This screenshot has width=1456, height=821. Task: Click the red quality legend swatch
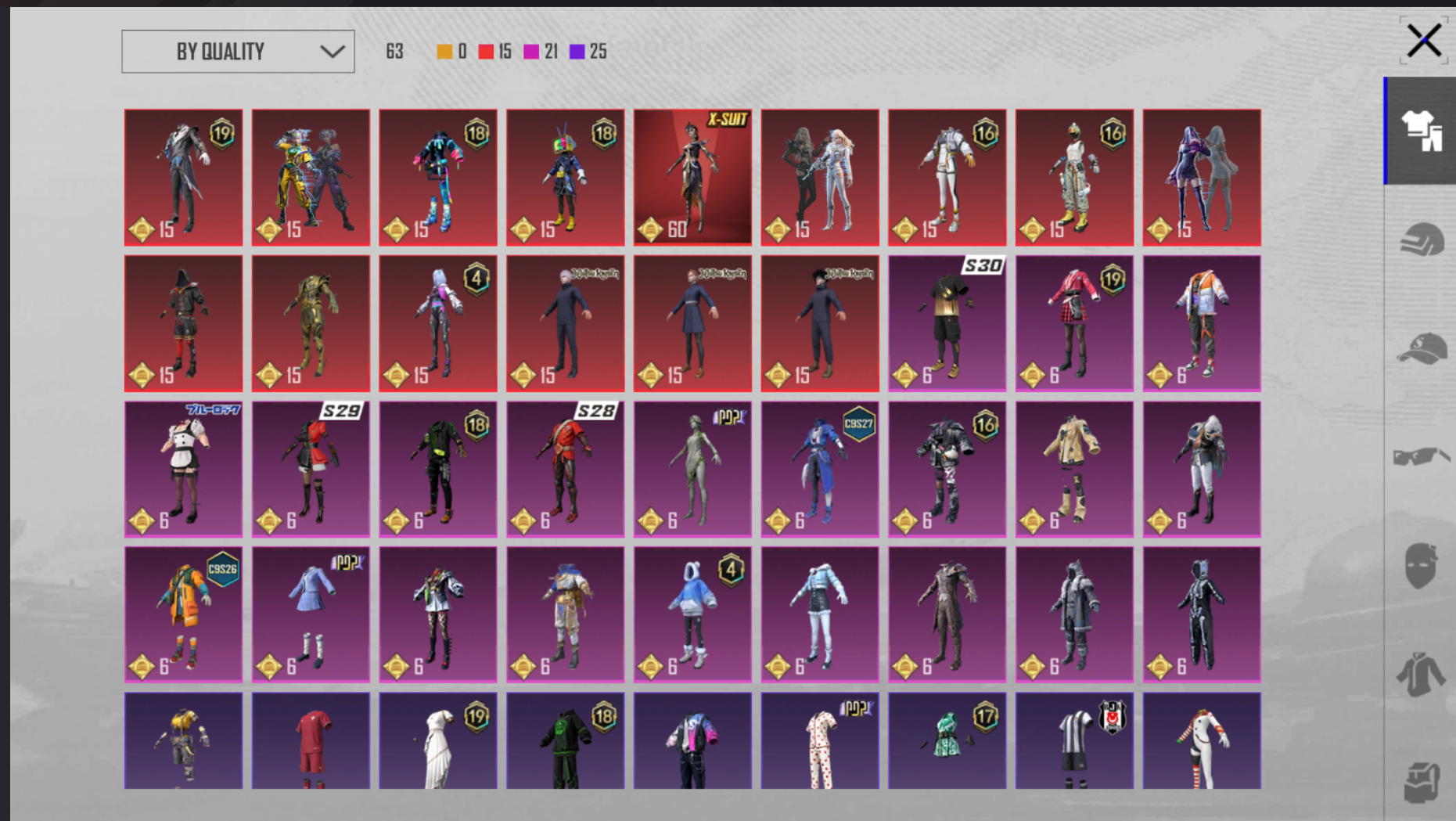[x=486, y=52]
